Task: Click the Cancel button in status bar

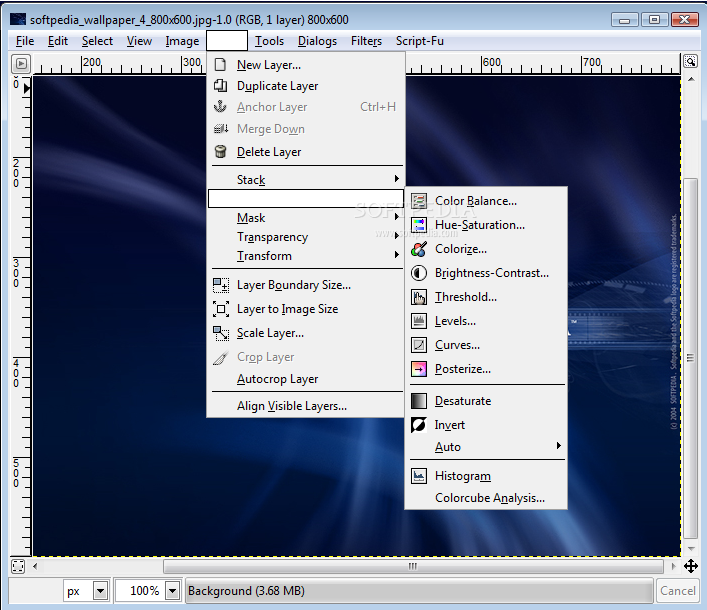Action: pos(677,591)
